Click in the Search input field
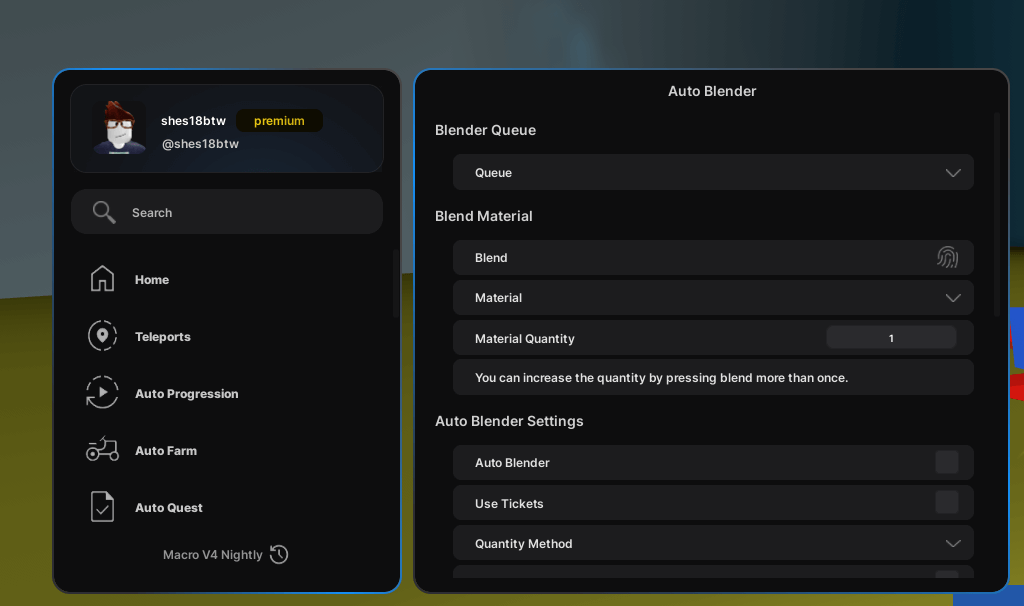Screen dimensions: 1024x606 (x=227, y=212)
